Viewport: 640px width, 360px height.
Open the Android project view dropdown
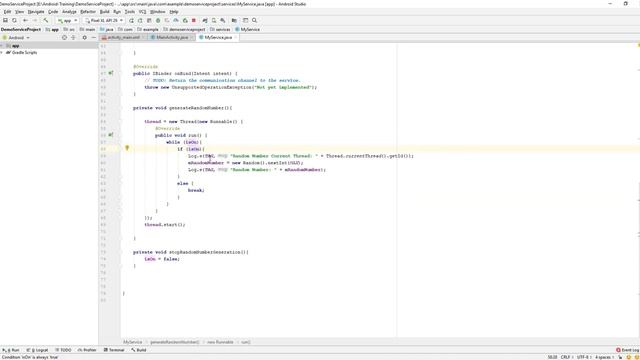tap(16, 38)
